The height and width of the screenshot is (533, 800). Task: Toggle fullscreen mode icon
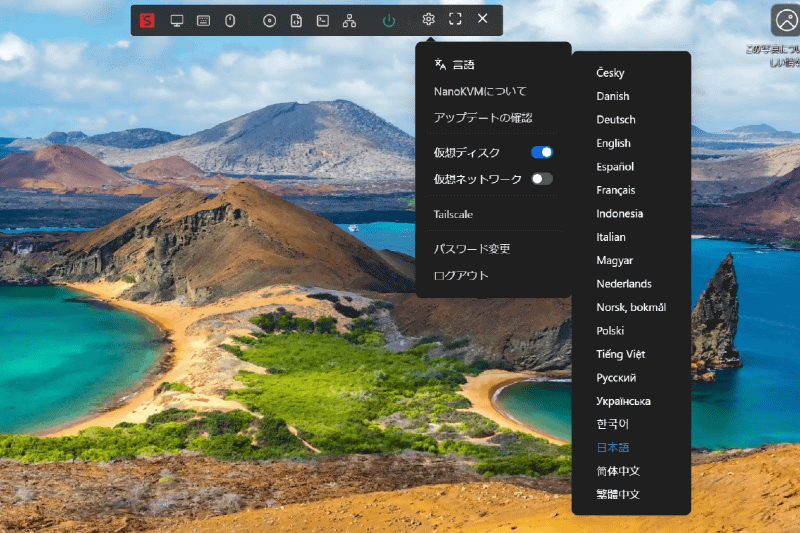(455, 19)
